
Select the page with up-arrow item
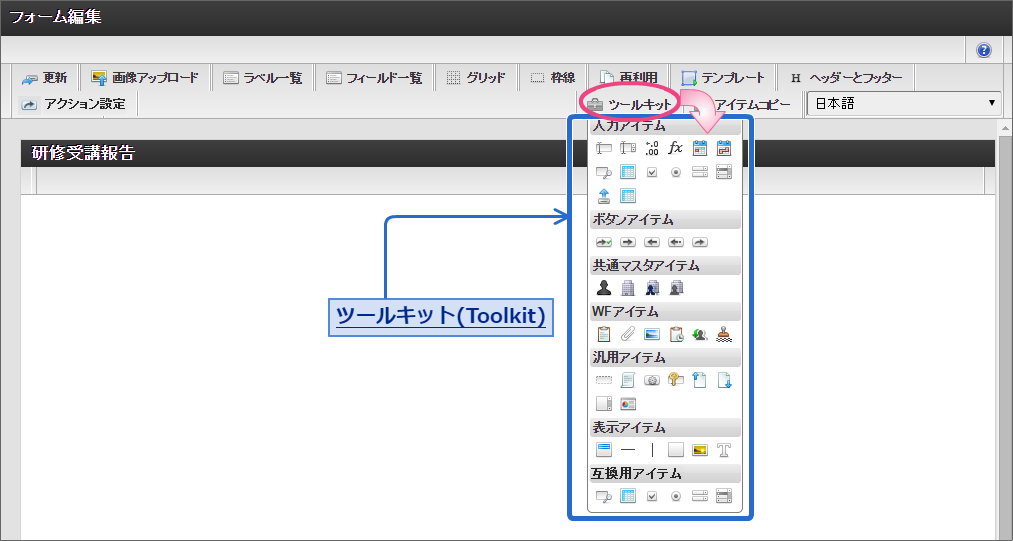pyautogui.click(x=700, y=380)
